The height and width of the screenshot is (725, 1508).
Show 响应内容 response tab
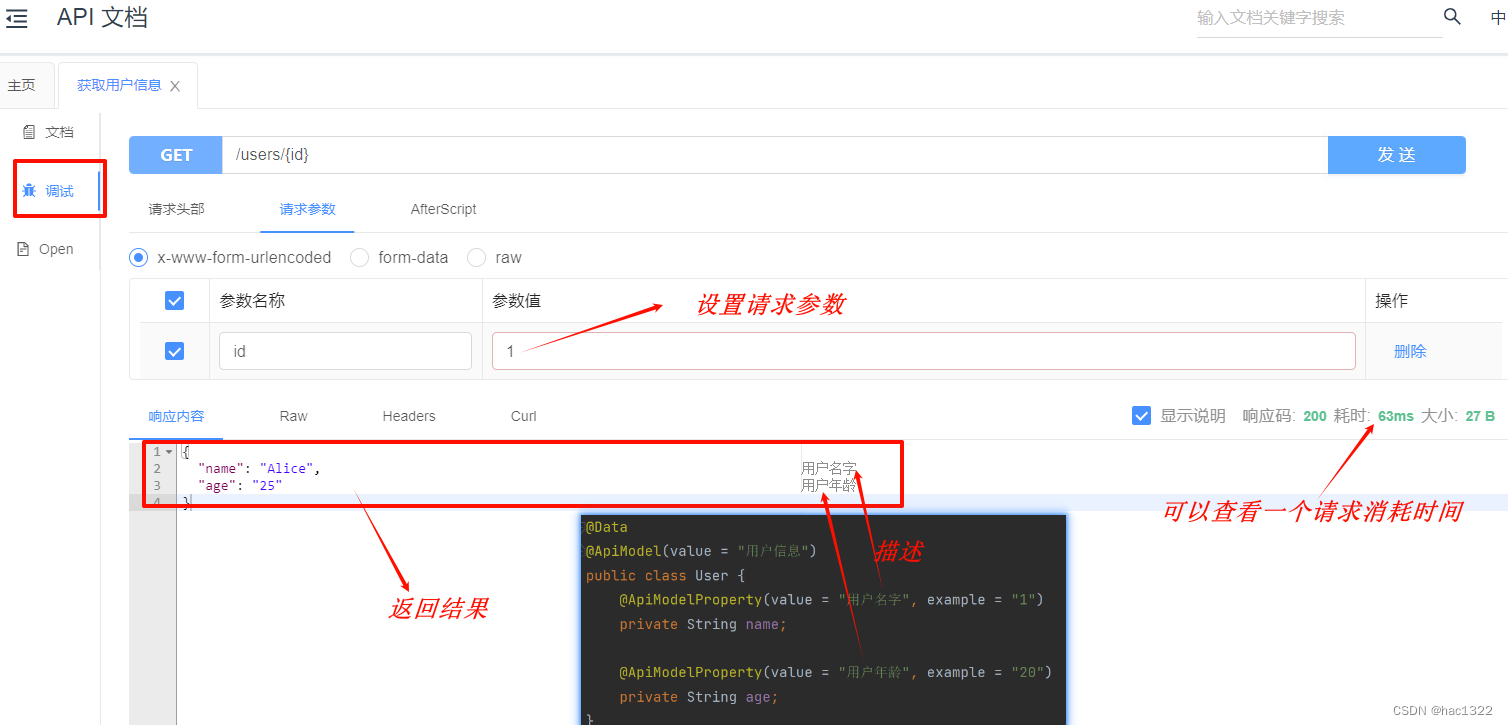coord(176,416)
